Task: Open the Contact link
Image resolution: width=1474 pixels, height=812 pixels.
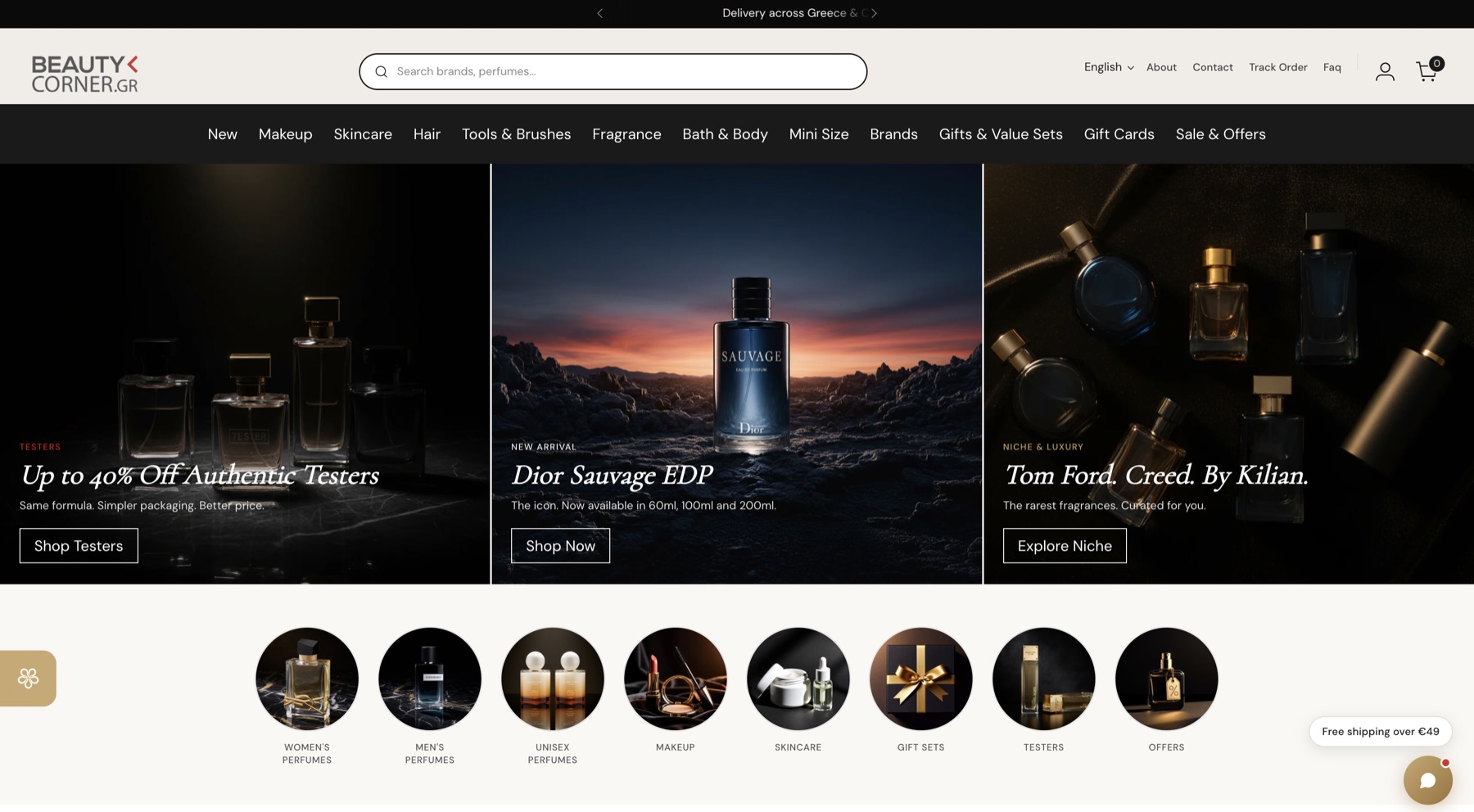Action: tap(1213, 67)
